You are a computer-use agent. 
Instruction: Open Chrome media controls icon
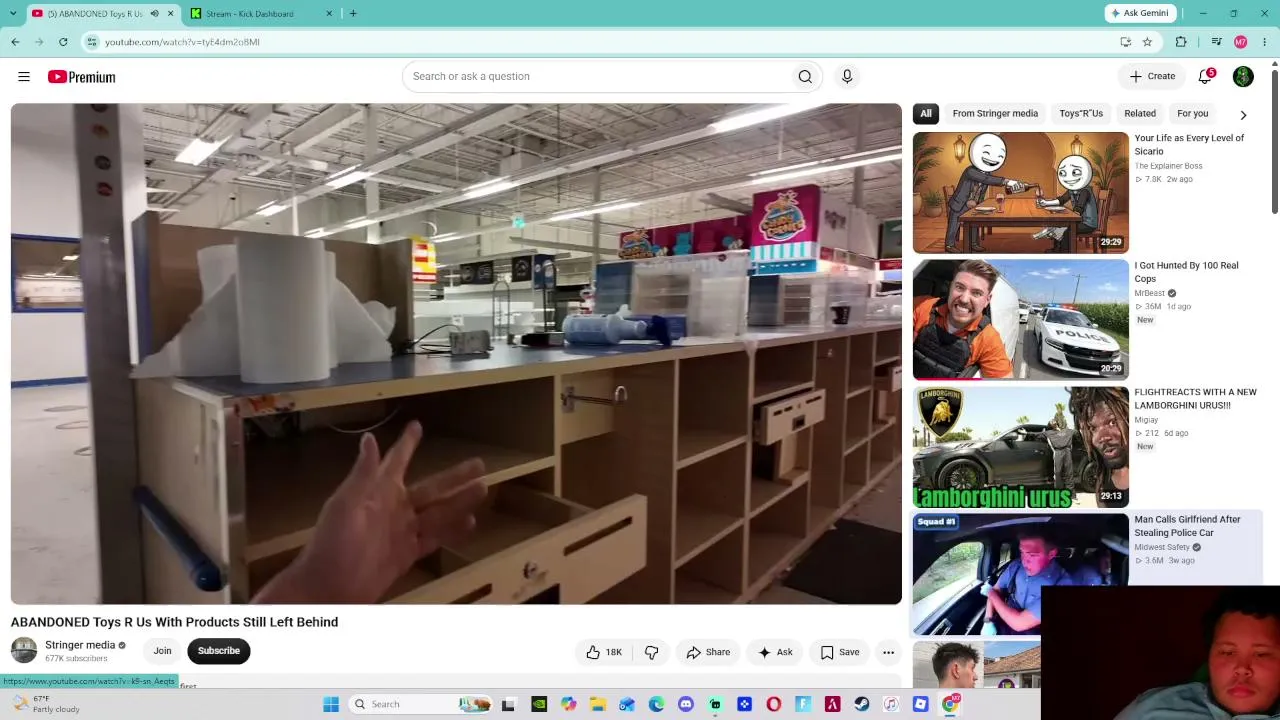click(x=1216, y=42)
